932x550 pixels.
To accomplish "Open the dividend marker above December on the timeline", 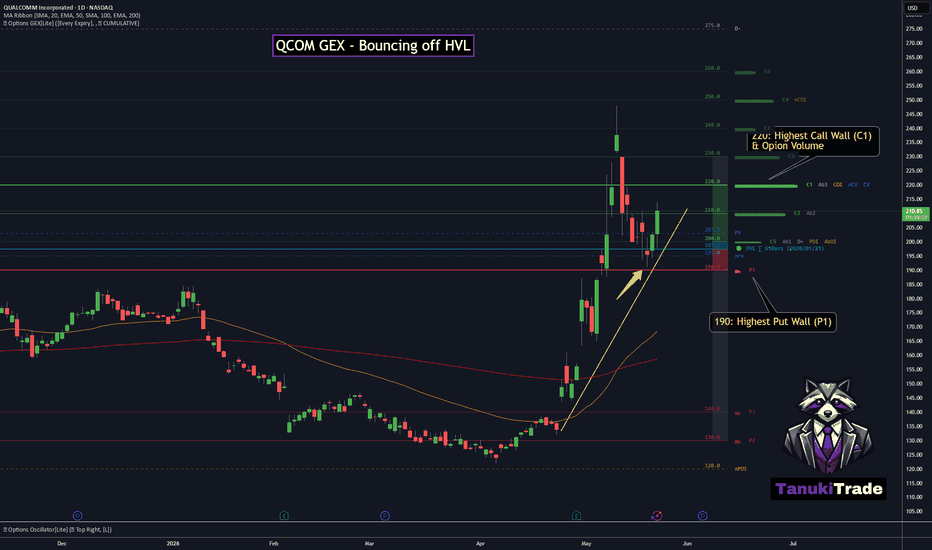I will point(77,516).
